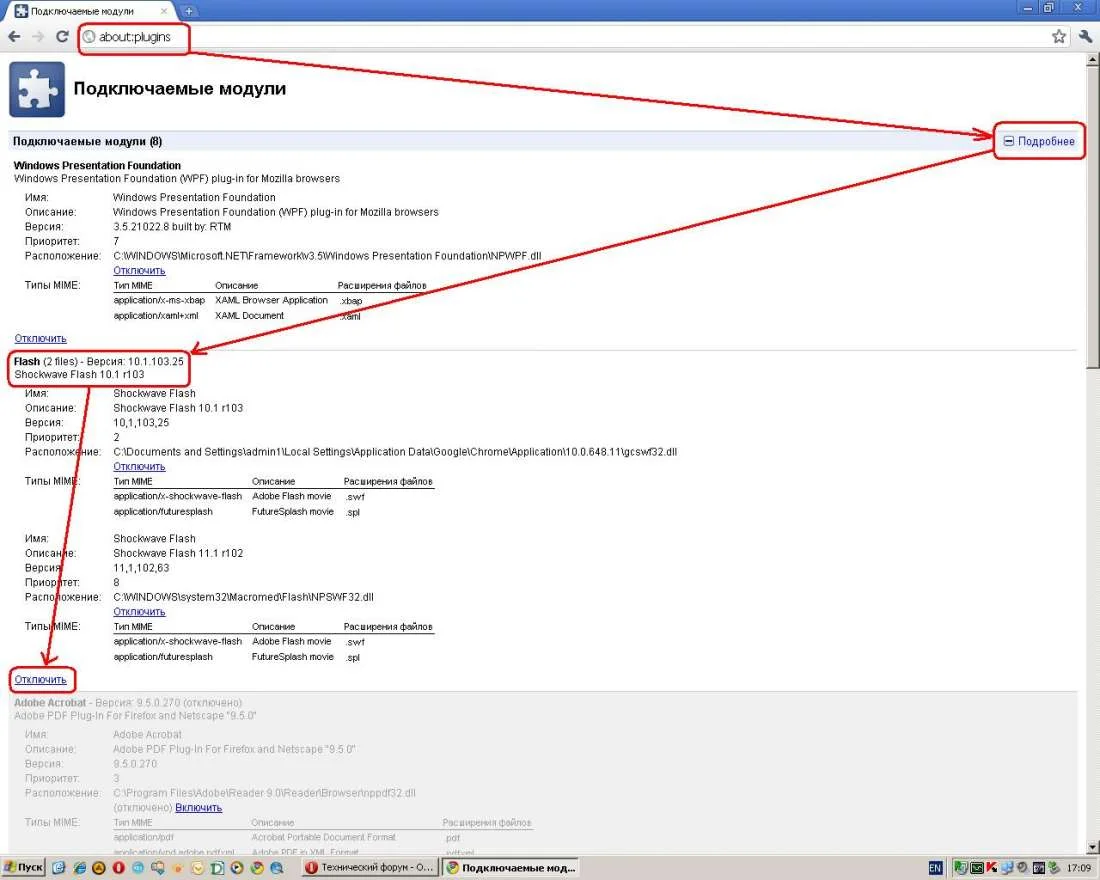Open the orange round Quick Launch icon beside Internet Explorer
1100x880 pixels.
click(99, 868)
